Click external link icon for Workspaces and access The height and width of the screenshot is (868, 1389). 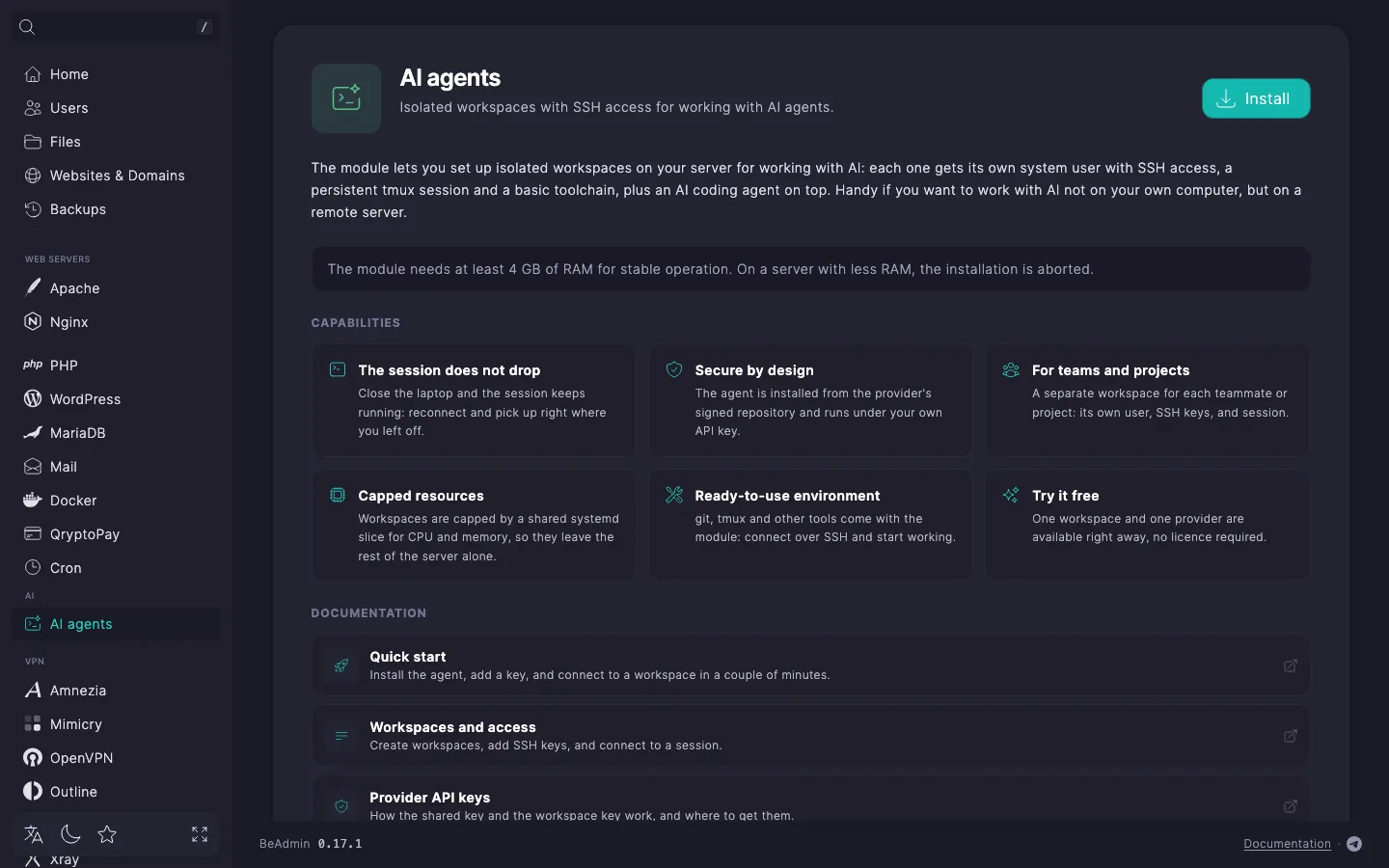pyautogui.click(x=1290, y=736)
